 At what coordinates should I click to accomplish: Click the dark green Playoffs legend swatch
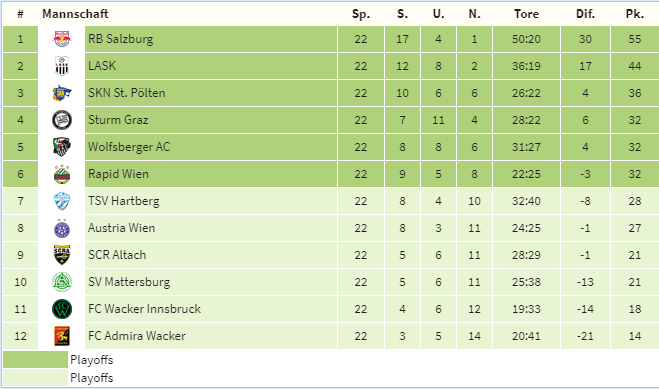35,360
